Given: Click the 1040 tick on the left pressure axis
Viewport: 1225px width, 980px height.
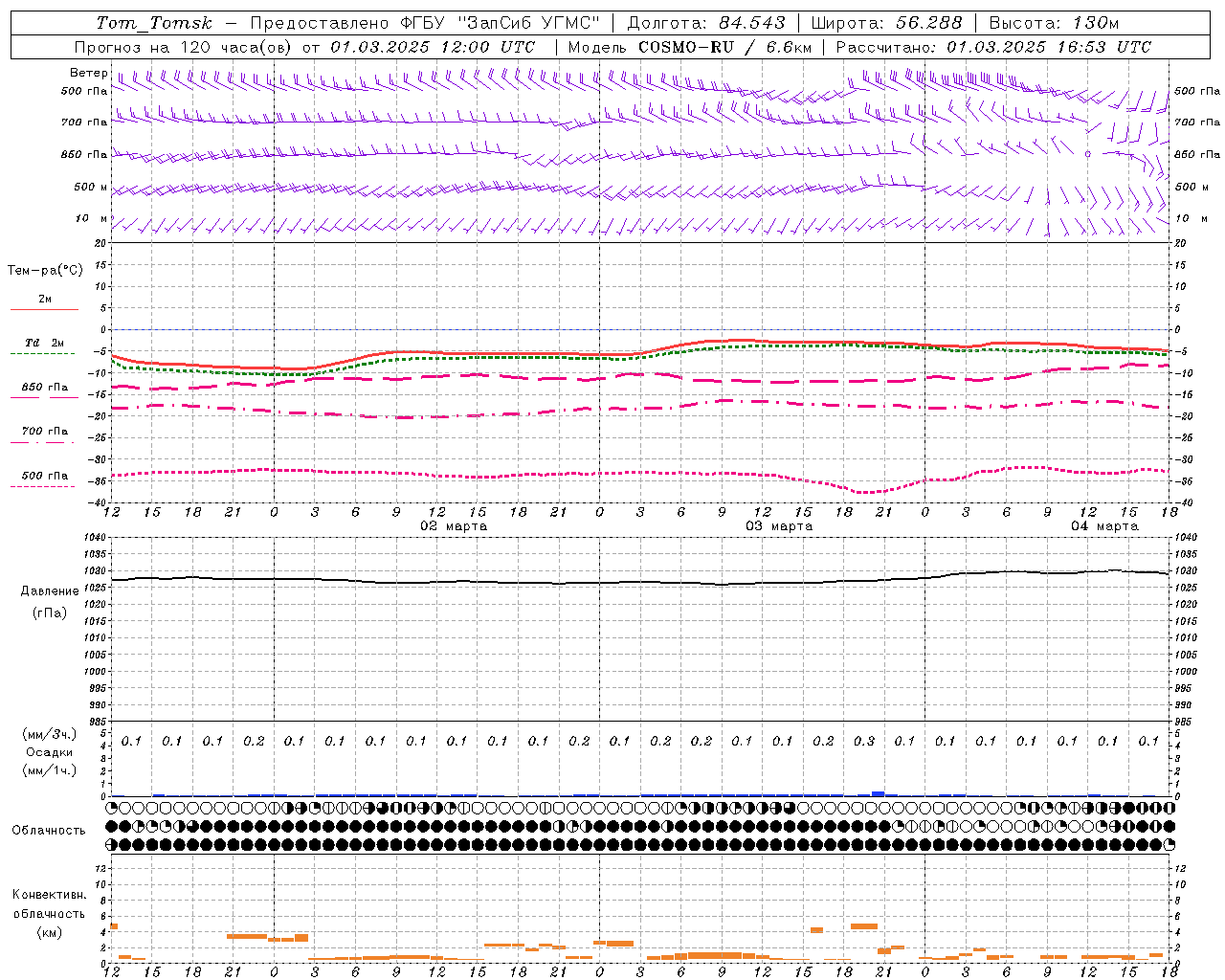Looking at the screenshot, I should pyautogui.click(x=96, y=538).
